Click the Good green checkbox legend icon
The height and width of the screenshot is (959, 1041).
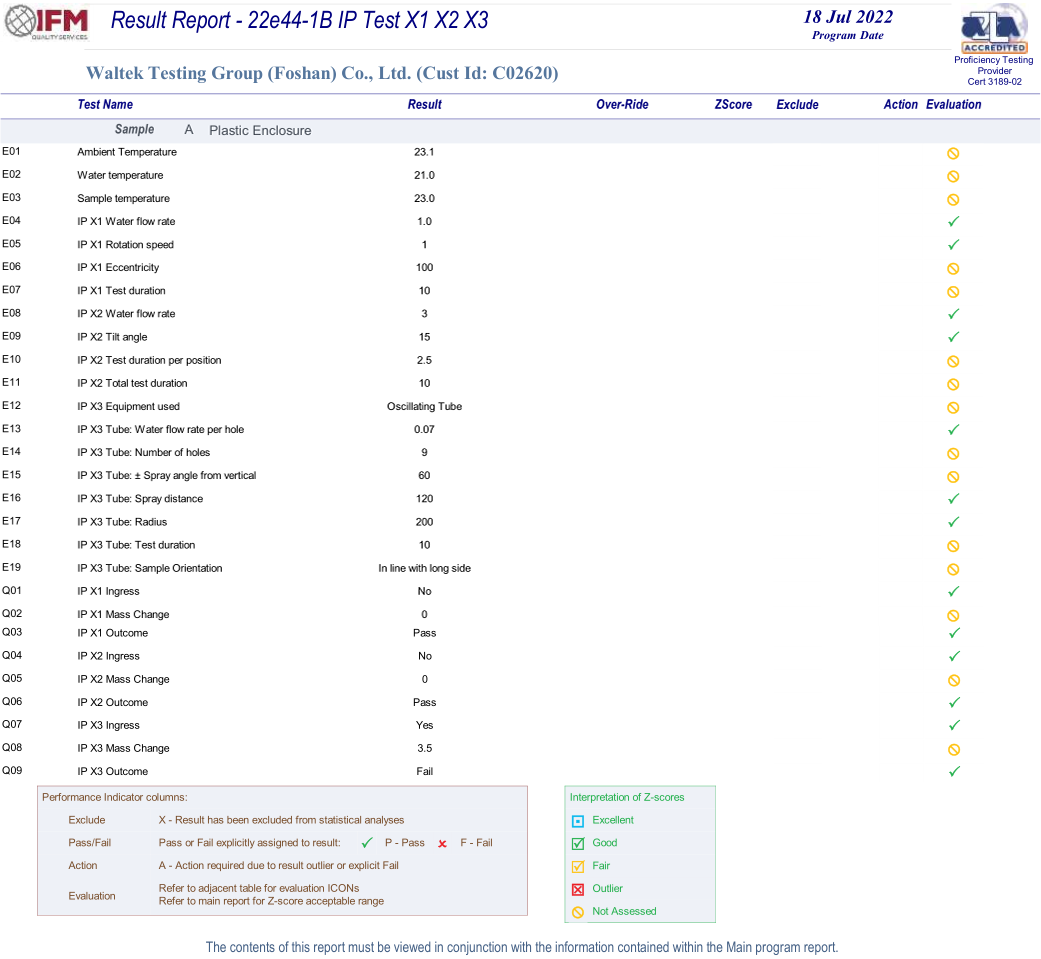tap(578, 844)
